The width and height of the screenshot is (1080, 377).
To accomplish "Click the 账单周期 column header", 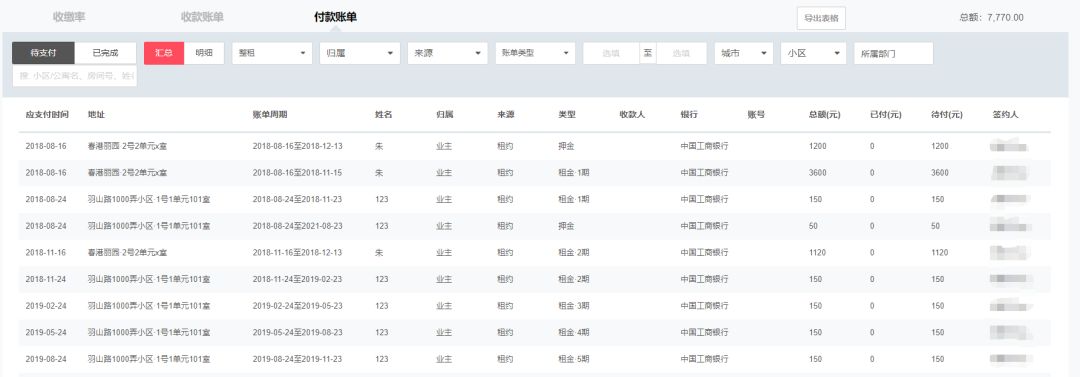I will coord(270,115).
